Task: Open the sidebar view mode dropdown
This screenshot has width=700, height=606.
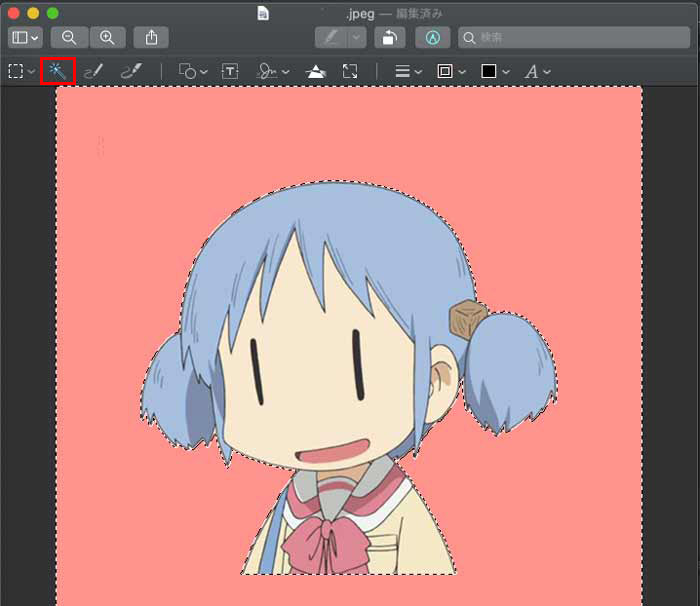Action: (x=25, y=37)
